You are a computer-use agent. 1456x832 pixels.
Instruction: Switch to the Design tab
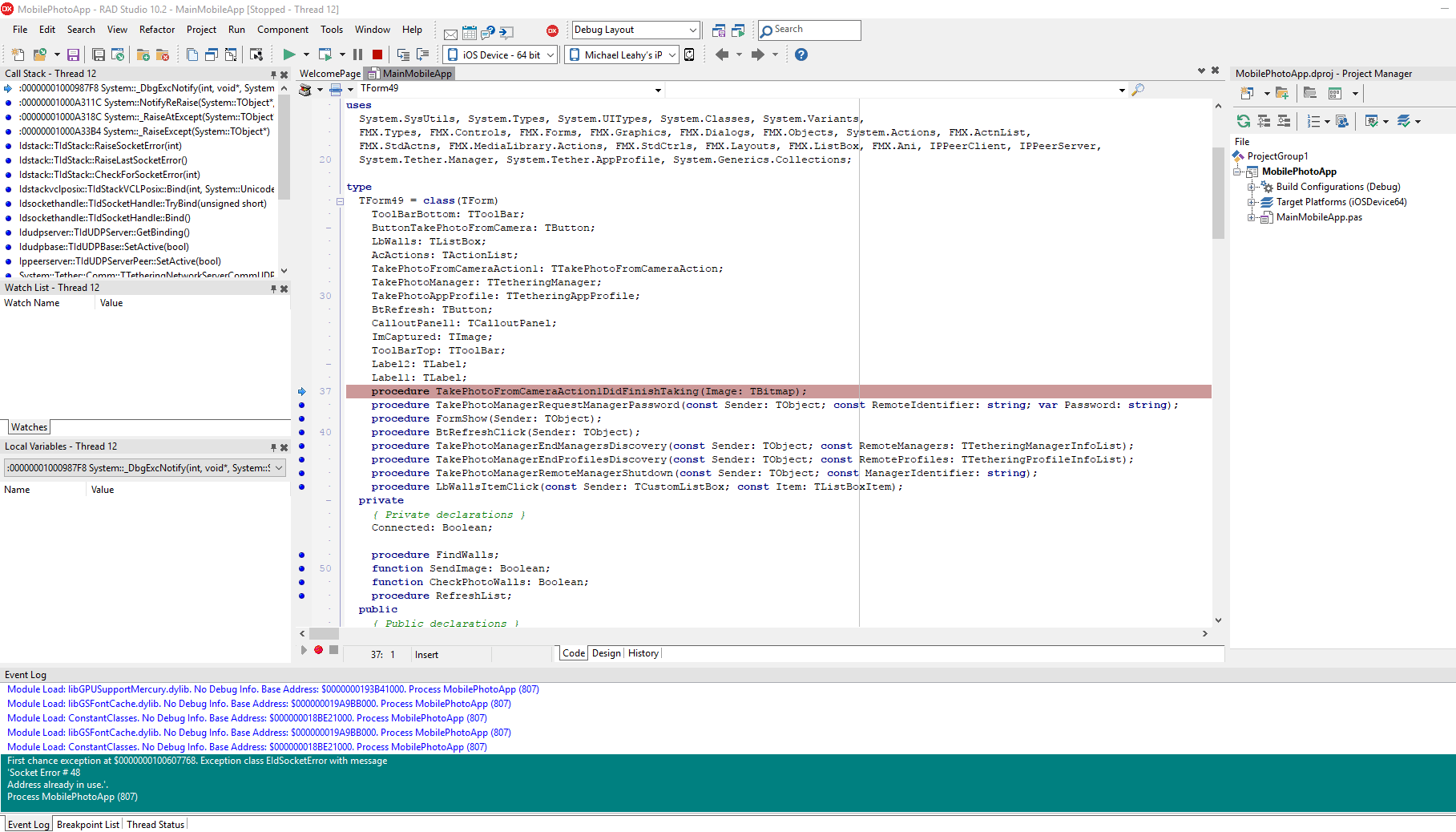tap(606, 653)
